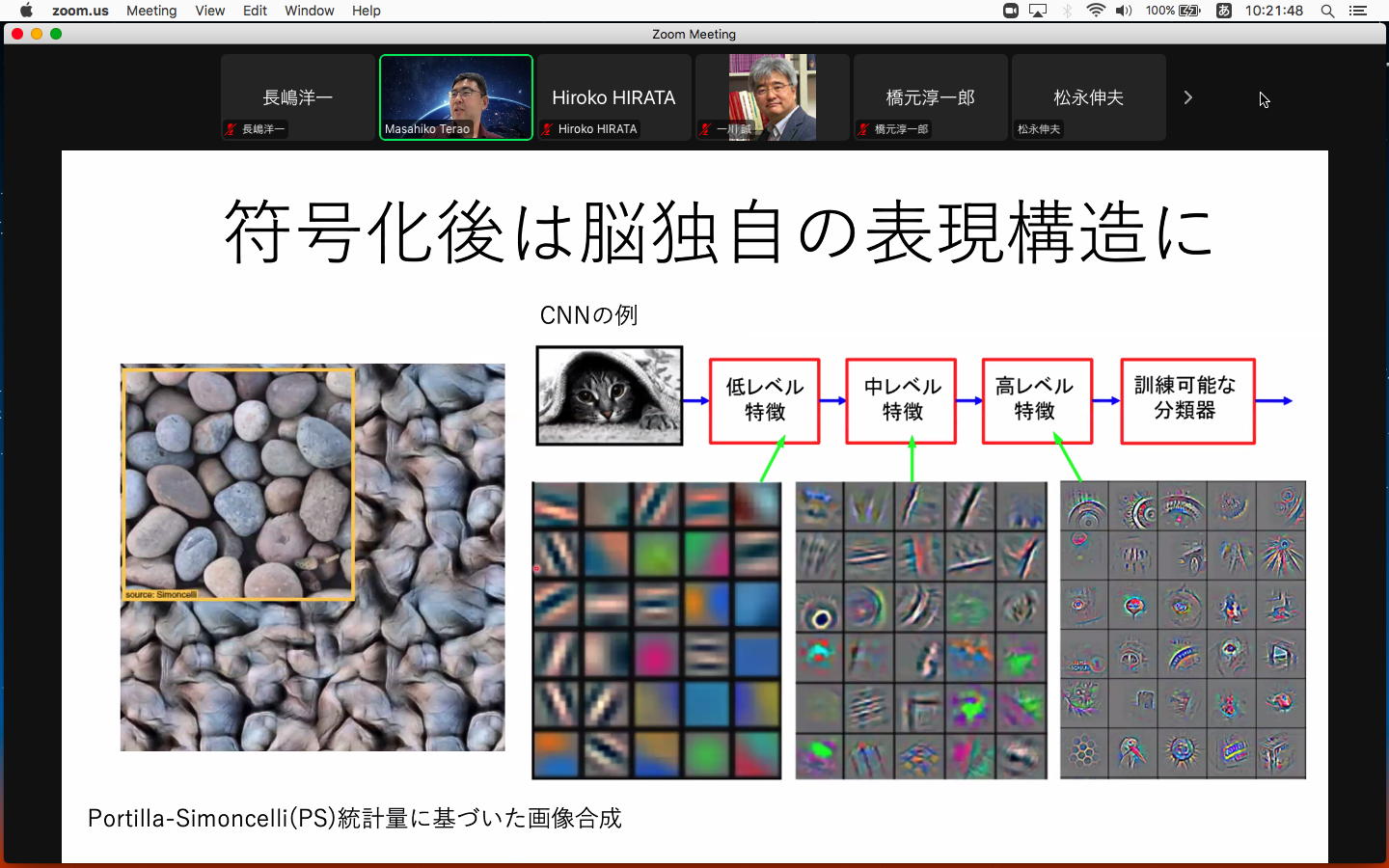Close the Zoom Meeting window

17,34
